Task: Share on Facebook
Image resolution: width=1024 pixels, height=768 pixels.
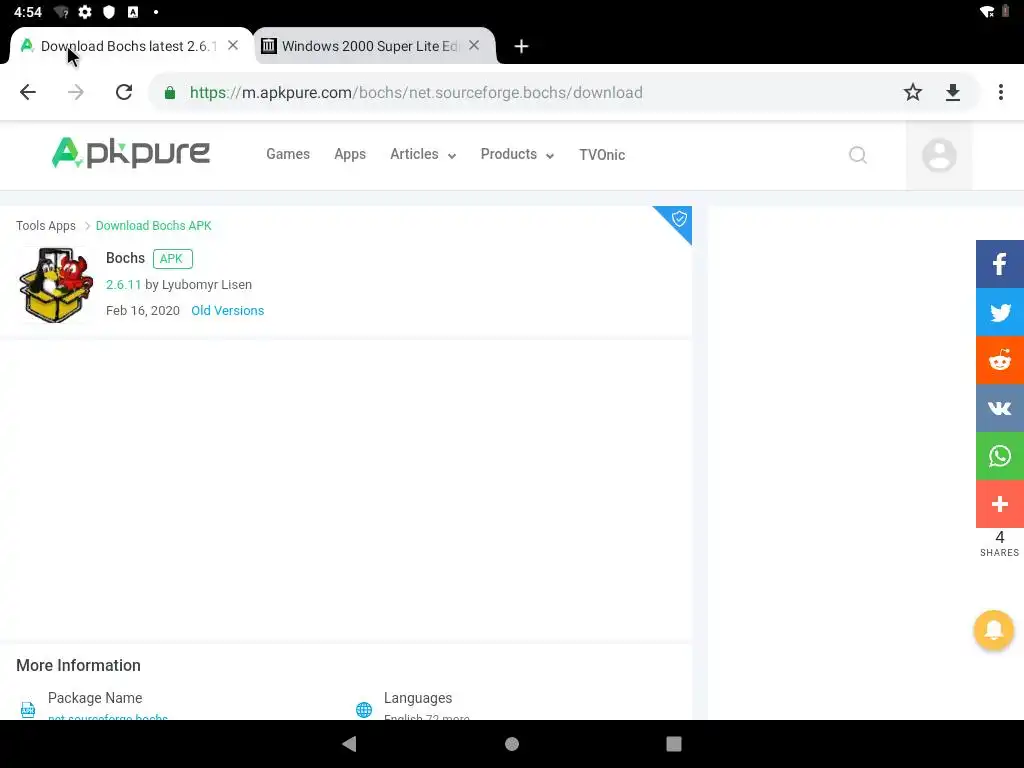Action: point(1000,264)
